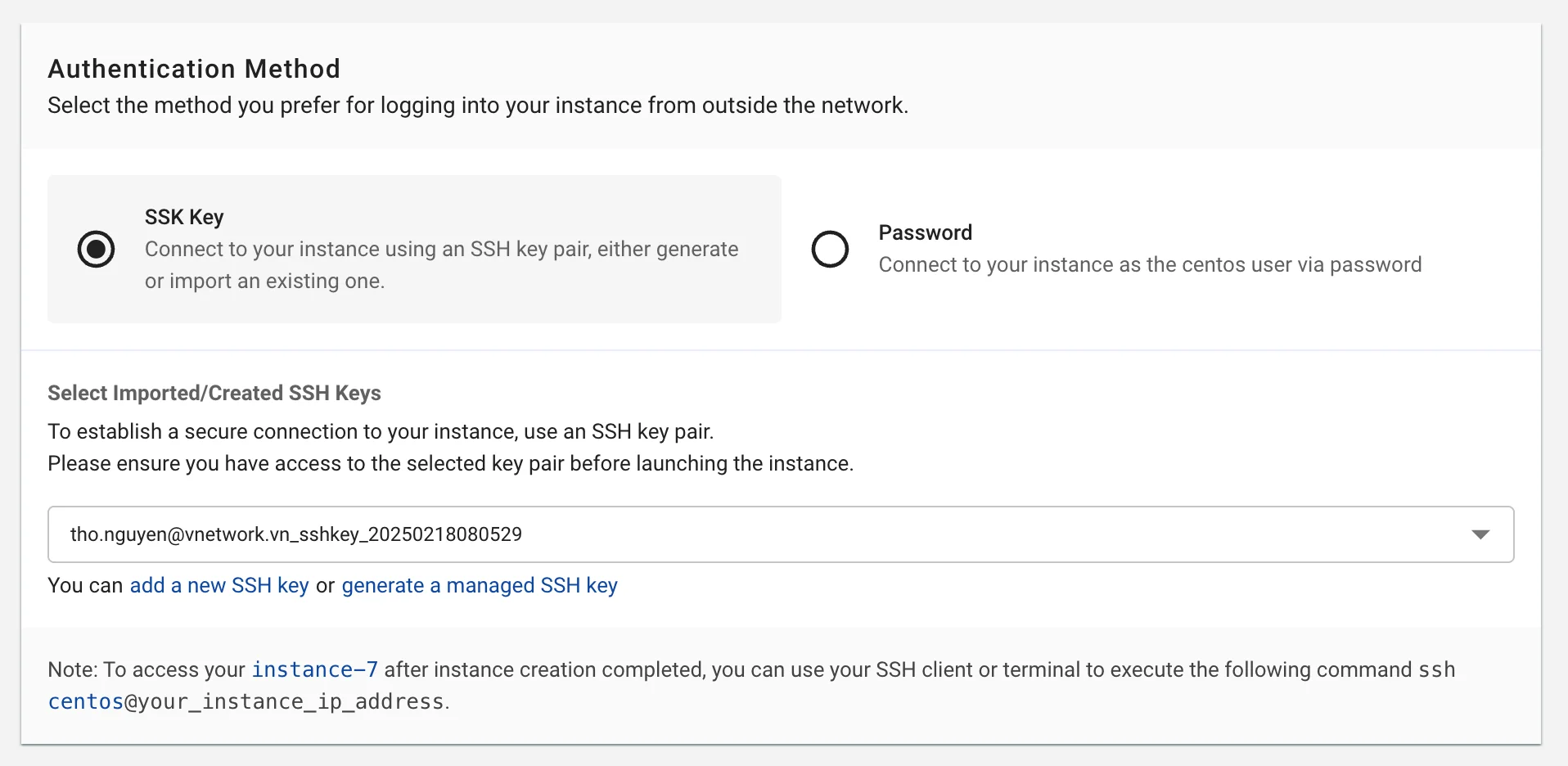Click the 'Please ensure you have access' sentence
Image resolution: width=1568 pixels, height=766 pixels.
click(x=450, y=463)
